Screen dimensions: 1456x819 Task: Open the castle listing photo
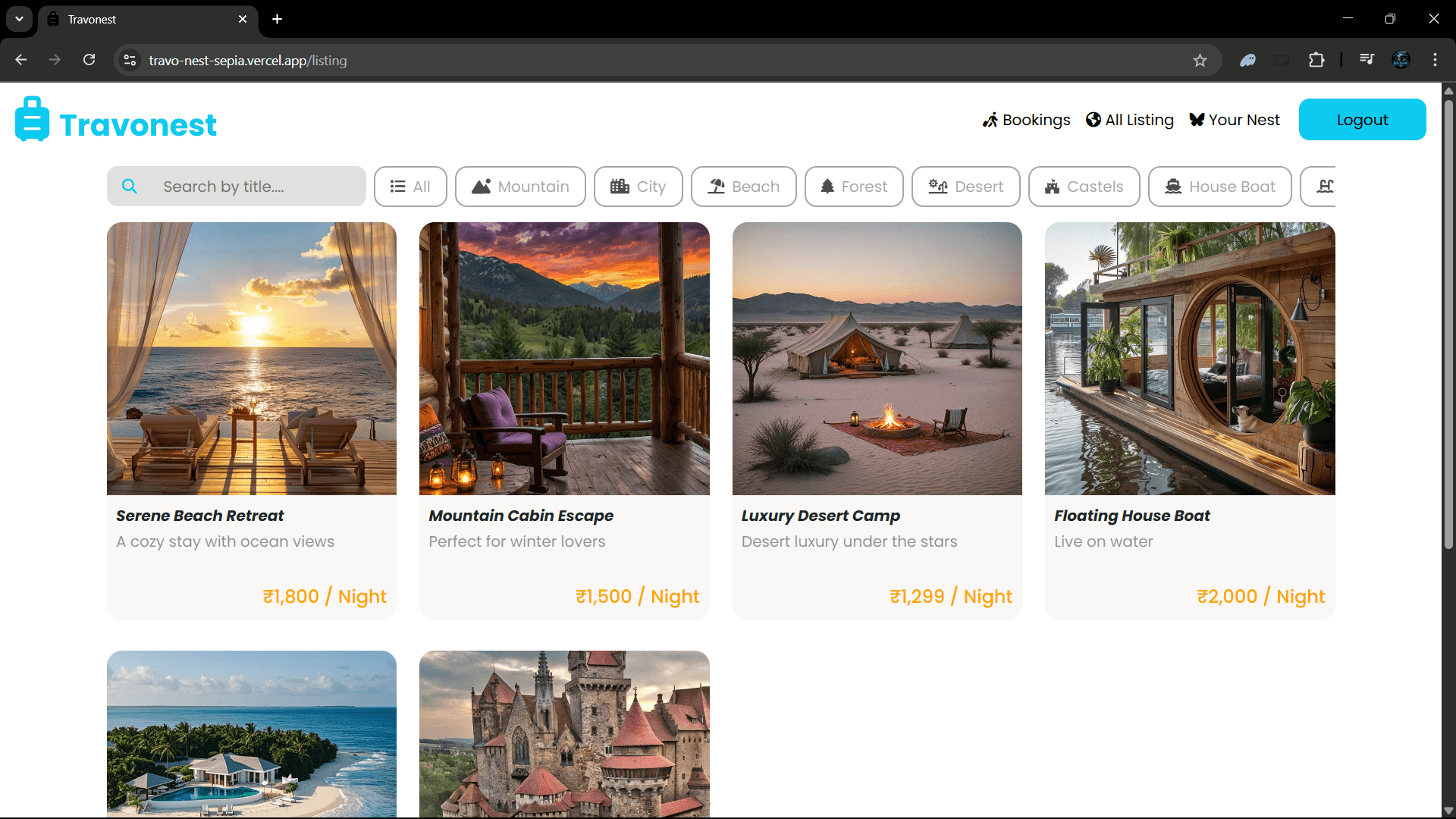[x=564, y=734]
